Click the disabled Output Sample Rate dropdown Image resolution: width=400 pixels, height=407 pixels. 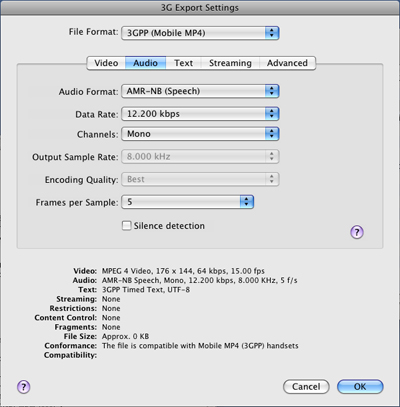[x=200, y=157]
